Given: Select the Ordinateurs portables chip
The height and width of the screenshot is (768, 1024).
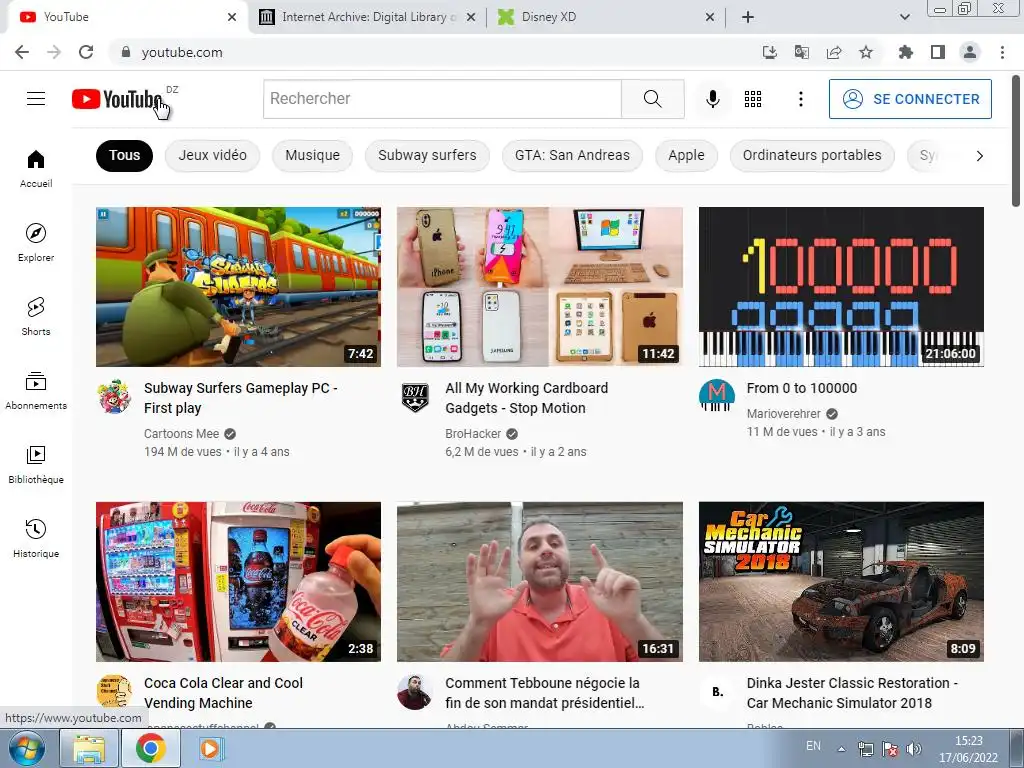Looking at the screenshot, I should coord(812,155).
